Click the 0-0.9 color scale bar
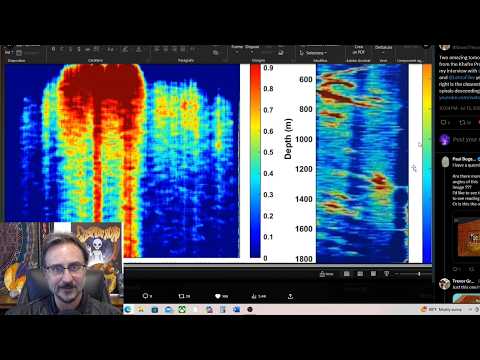Image resolution: width=480 pixels, height=360 pixels. 255,161
